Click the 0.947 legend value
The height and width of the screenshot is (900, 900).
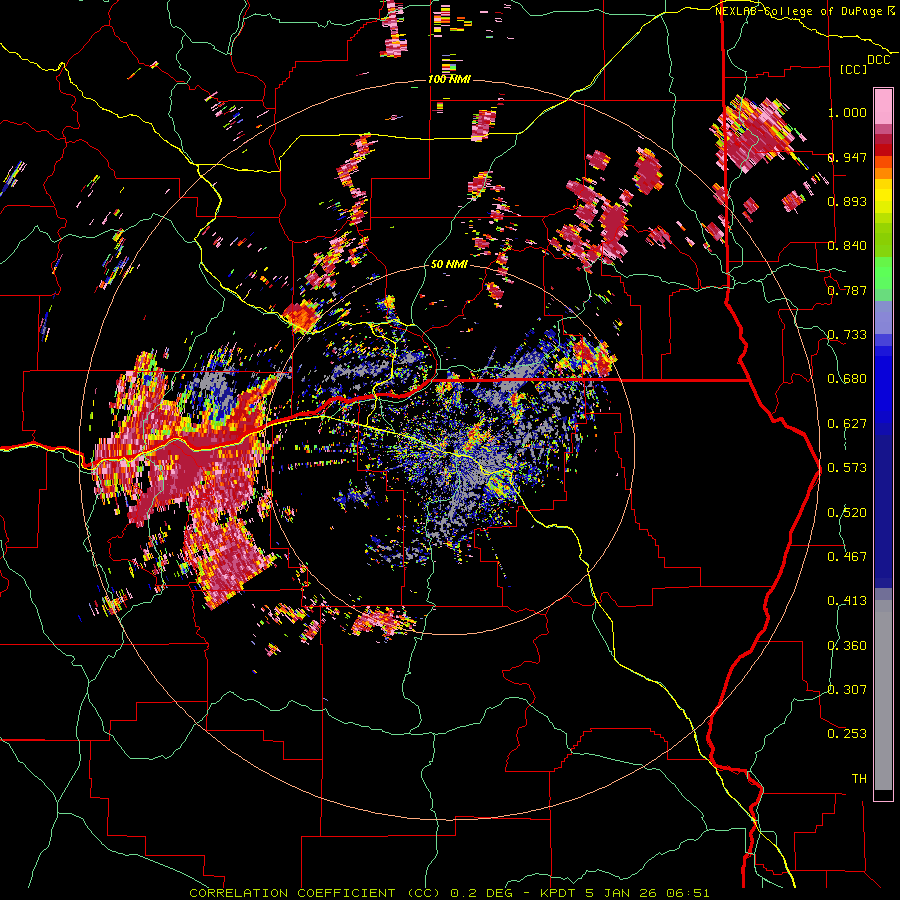point(847,157)
